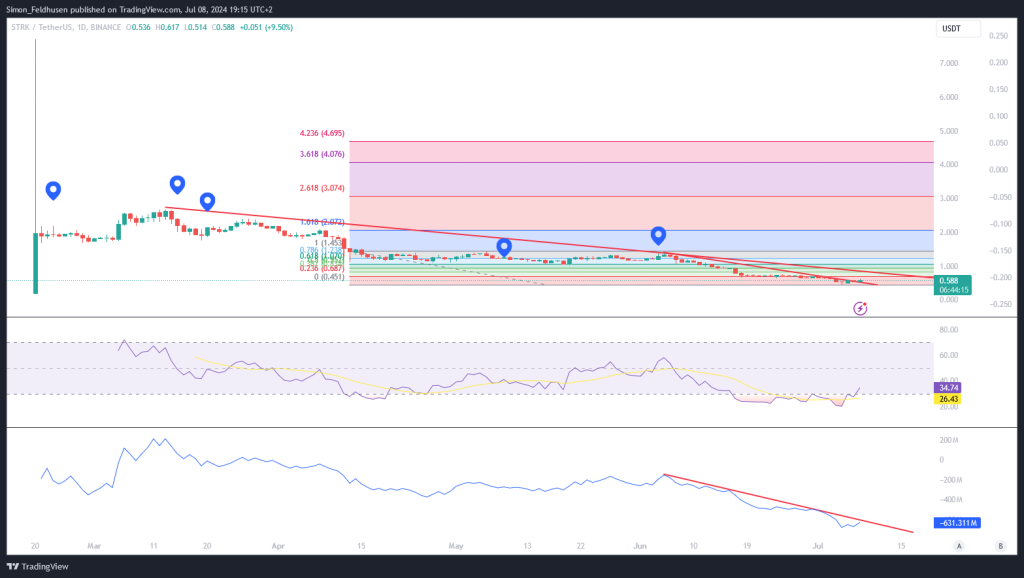
Task: Click the close value C0.588
Action: [223, 27]
